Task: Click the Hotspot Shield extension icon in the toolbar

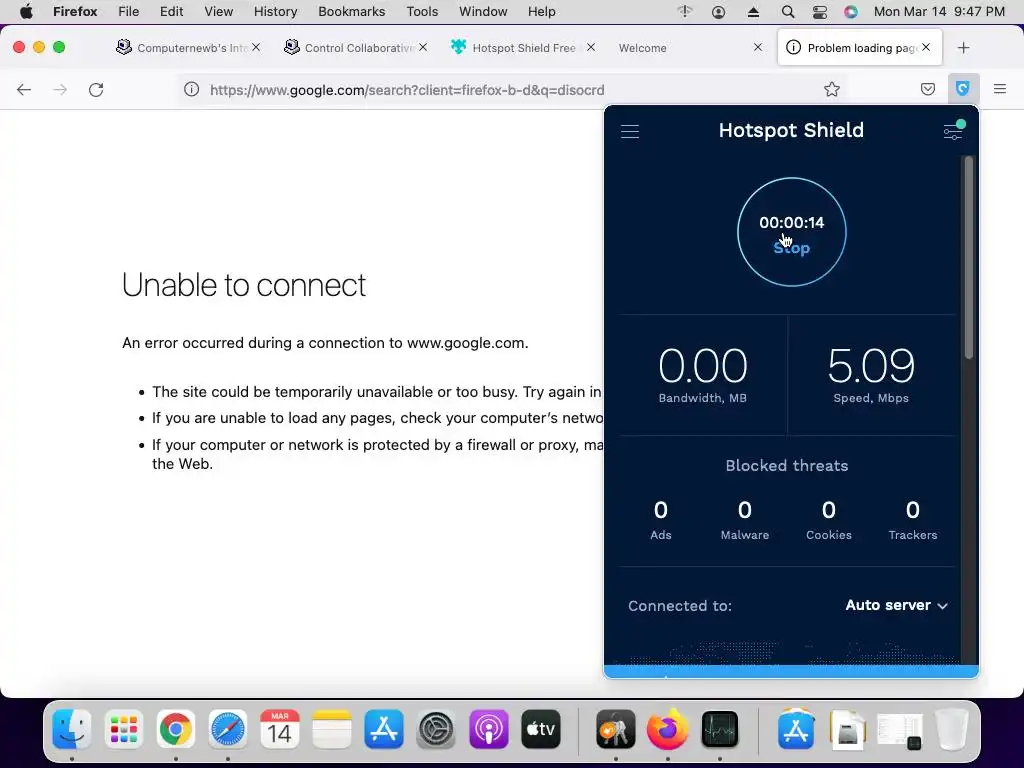Action: point(963,89)
